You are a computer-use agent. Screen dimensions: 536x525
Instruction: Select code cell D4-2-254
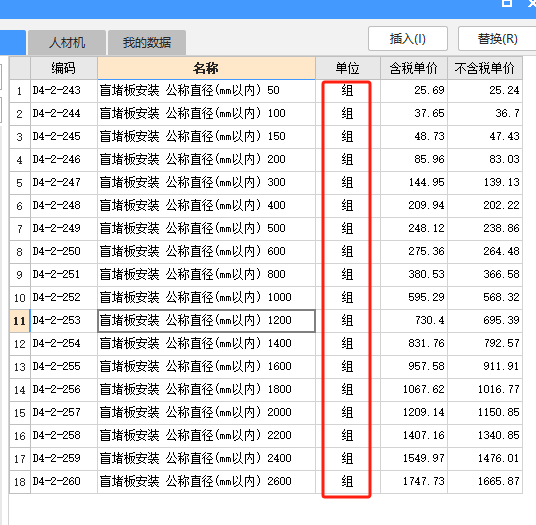pos(64,344)
